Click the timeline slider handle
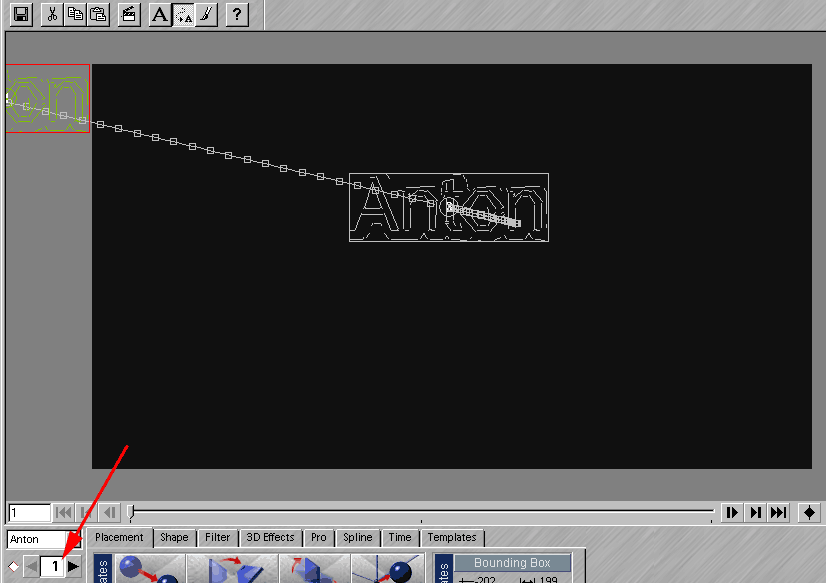The width and height of the screenshot is (826, 583). click(131, 511)
